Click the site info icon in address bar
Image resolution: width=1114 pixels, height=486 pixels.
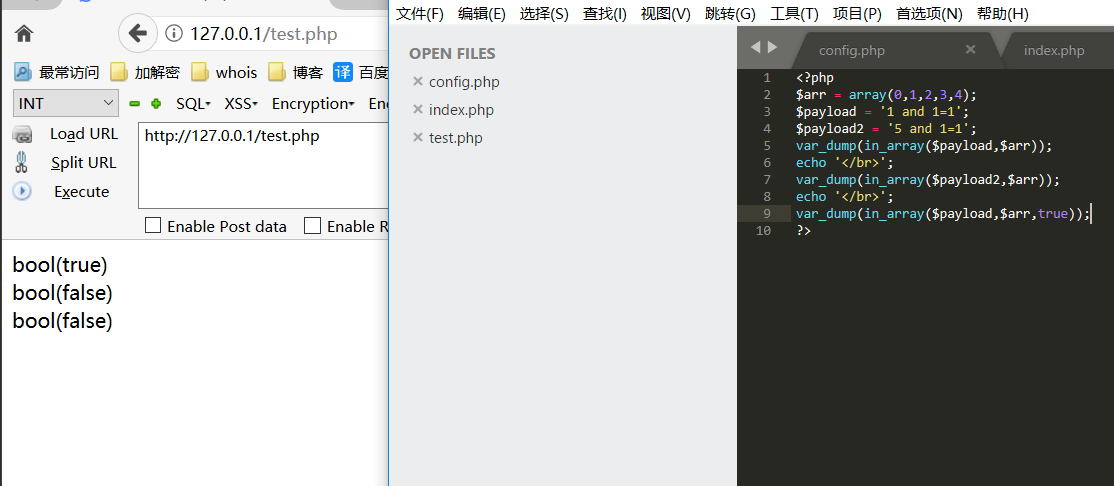pos(173,33)
